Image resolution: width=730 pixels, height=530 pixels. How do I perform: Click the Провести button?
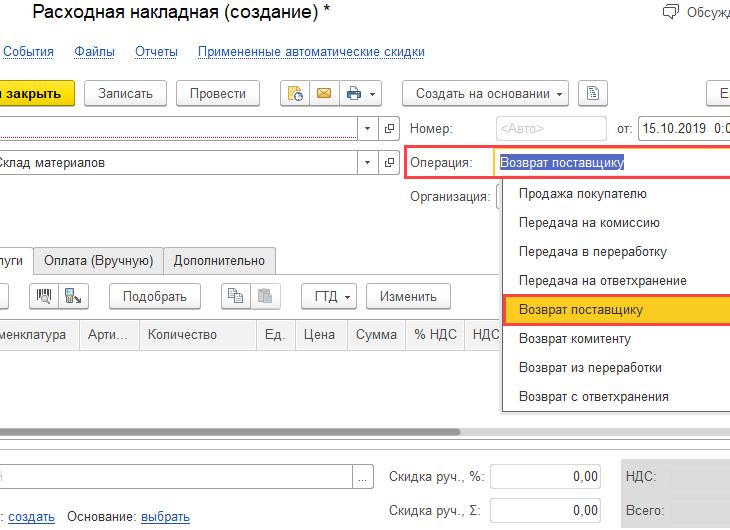[218, 94]
